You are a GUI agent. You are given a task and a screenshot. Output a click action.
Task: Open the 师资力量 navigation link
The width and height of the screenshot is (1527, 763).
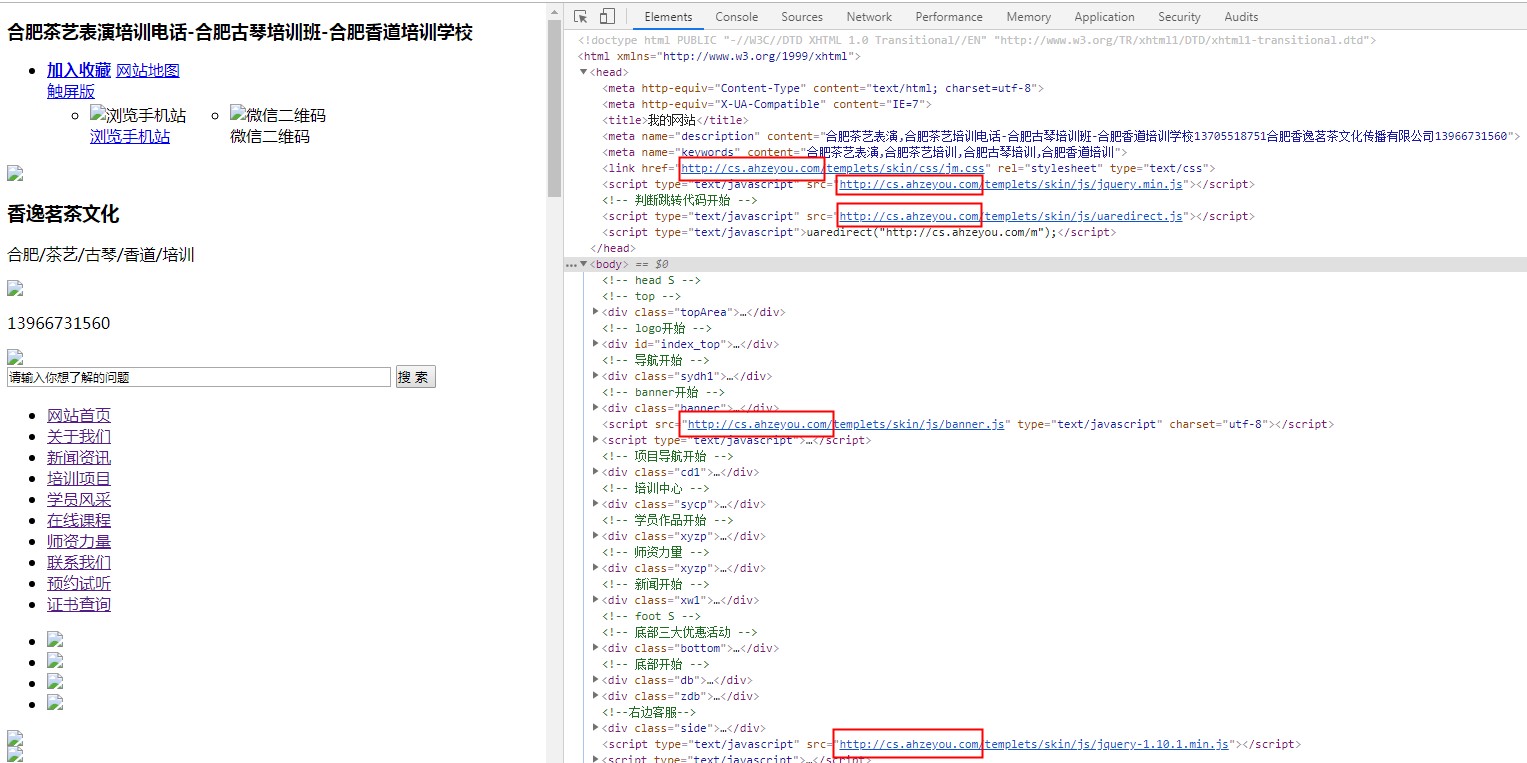click(79, 541)
